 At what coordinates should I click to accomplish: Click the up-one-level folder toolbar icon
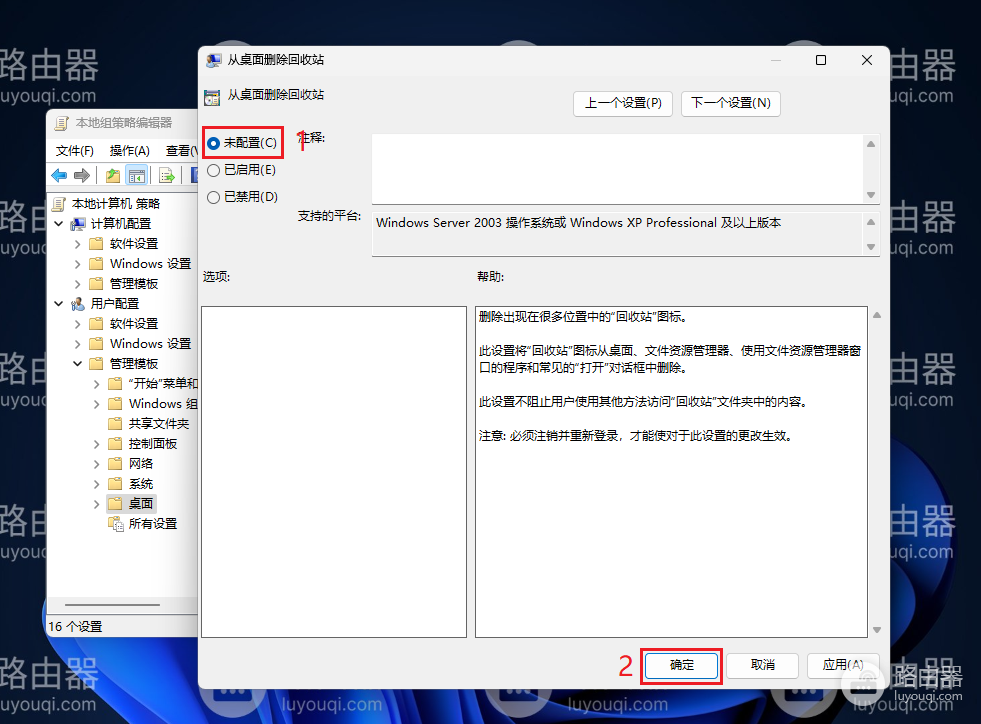(x=113, y=176)
